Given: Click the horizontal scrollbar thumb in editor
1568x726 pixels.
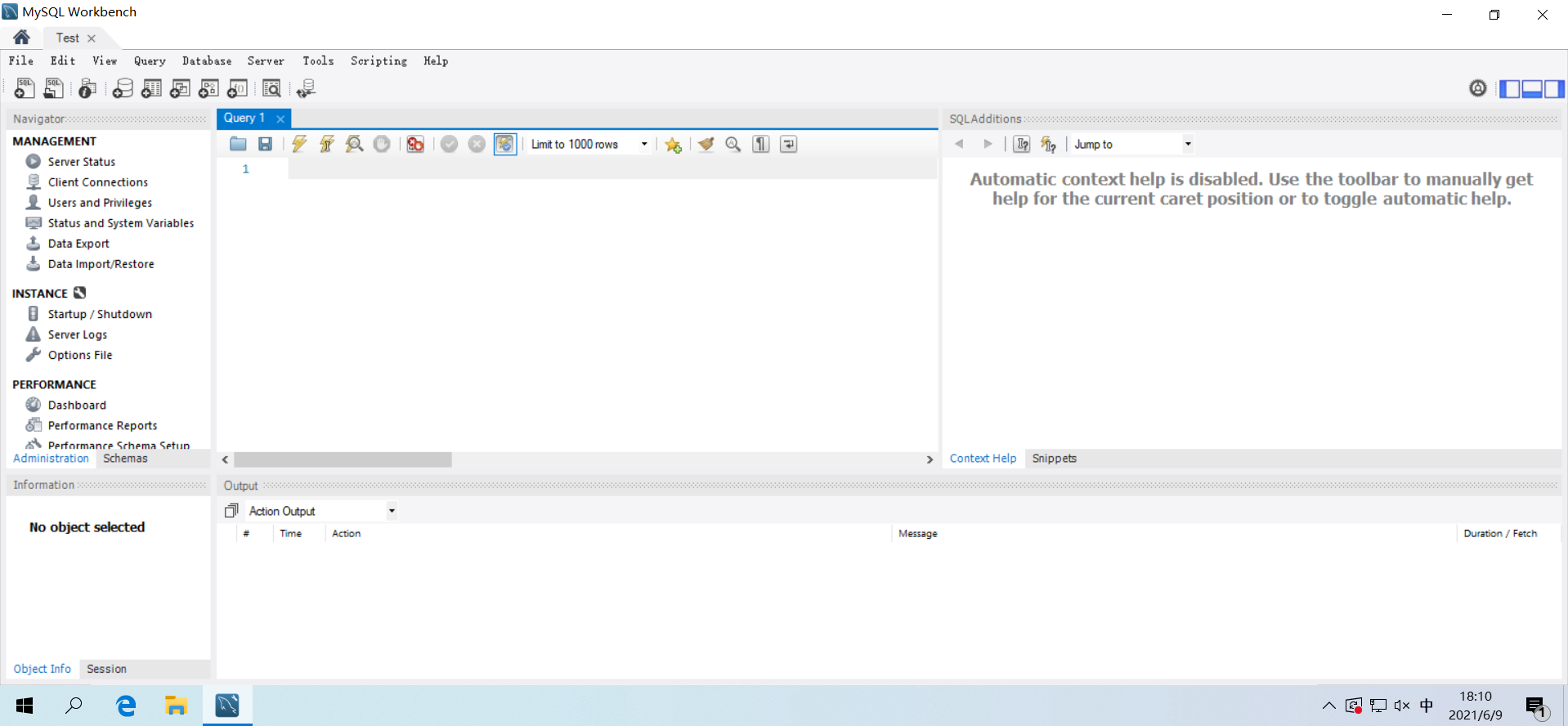Looking at the screenshot, I should coord(343,459).
